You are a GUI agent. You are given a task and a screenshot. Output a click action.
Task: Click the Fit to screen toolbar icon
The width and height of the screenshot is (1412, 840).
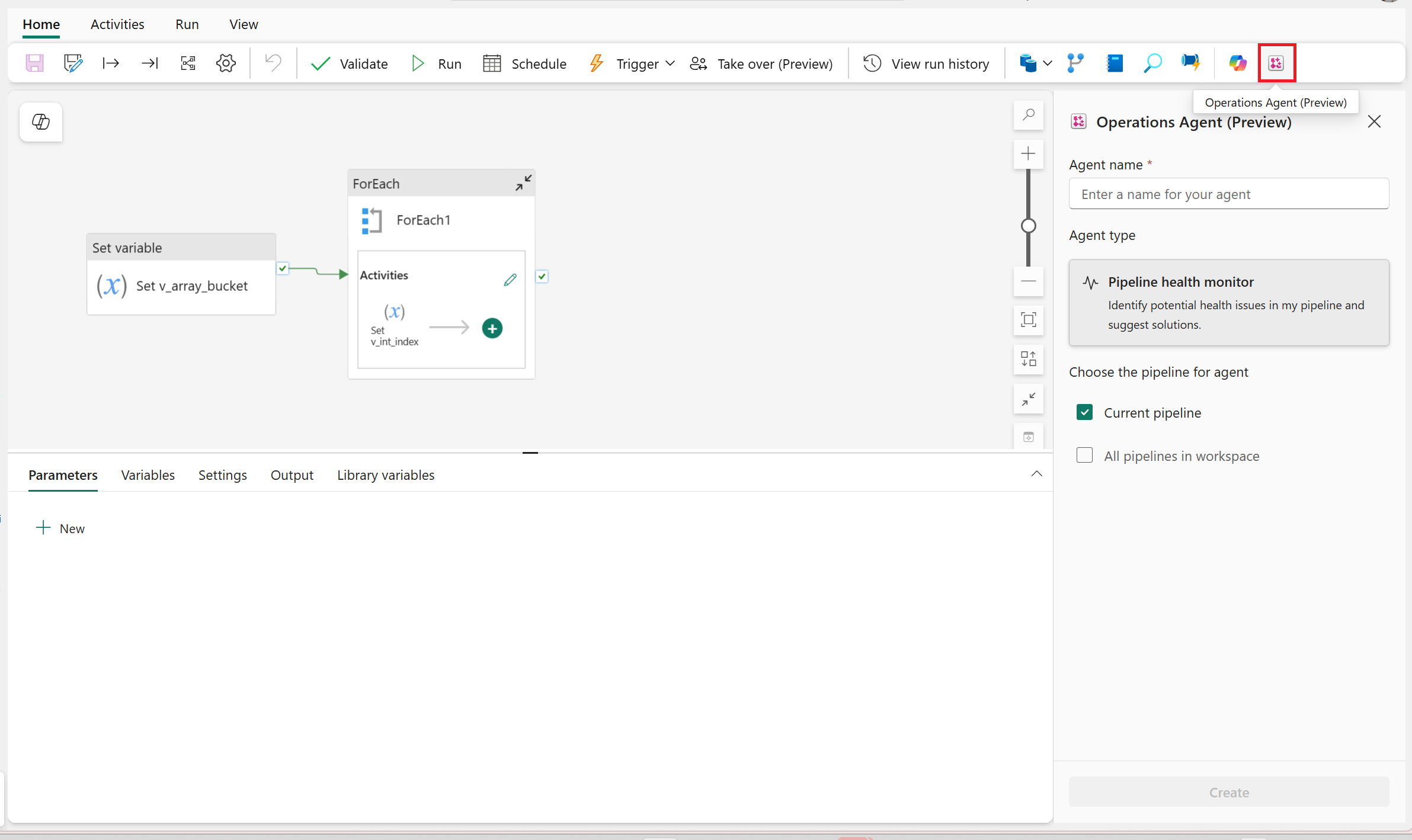(188, 63)
